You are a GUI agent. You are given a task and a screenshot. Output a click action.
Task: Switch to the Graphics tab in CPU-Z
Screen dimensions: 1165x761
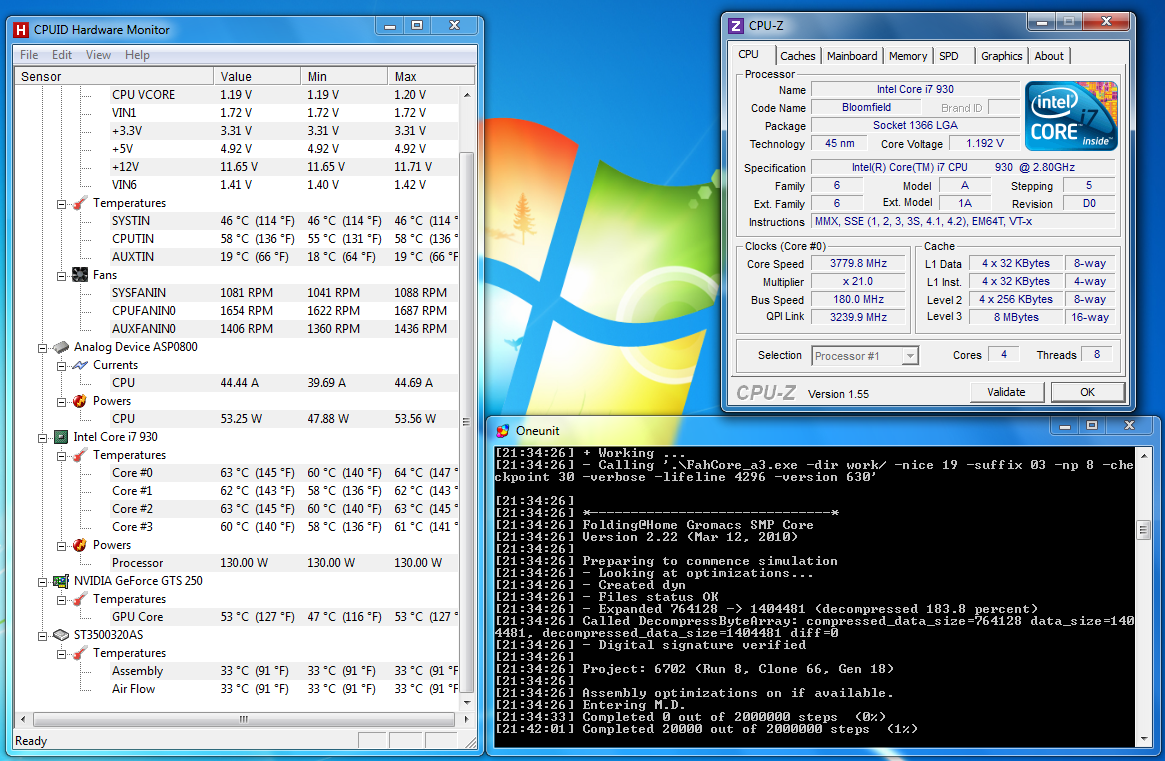click(x=1002, y=56)
